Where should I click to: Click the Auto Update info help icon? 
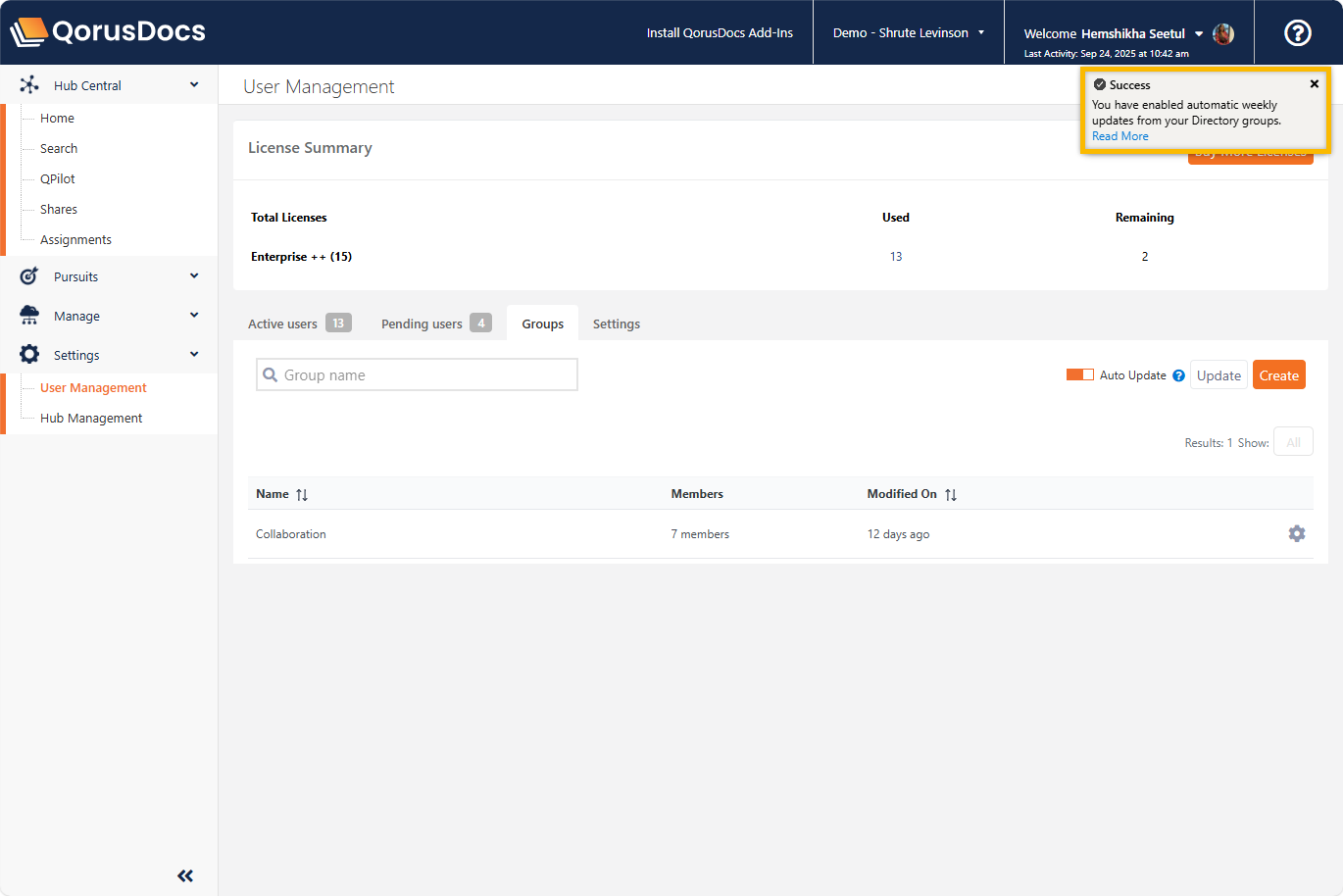(x=1178, y=375)
